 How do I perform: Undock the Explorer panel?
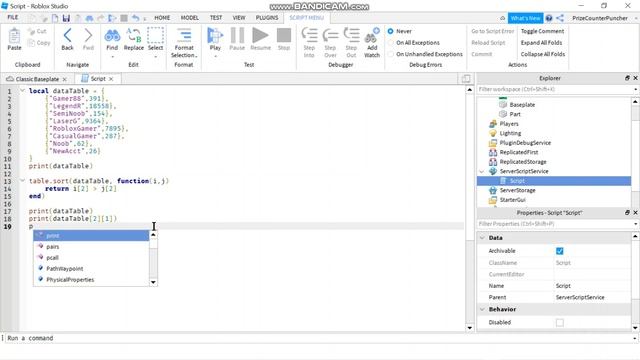[x=627, y=78]
